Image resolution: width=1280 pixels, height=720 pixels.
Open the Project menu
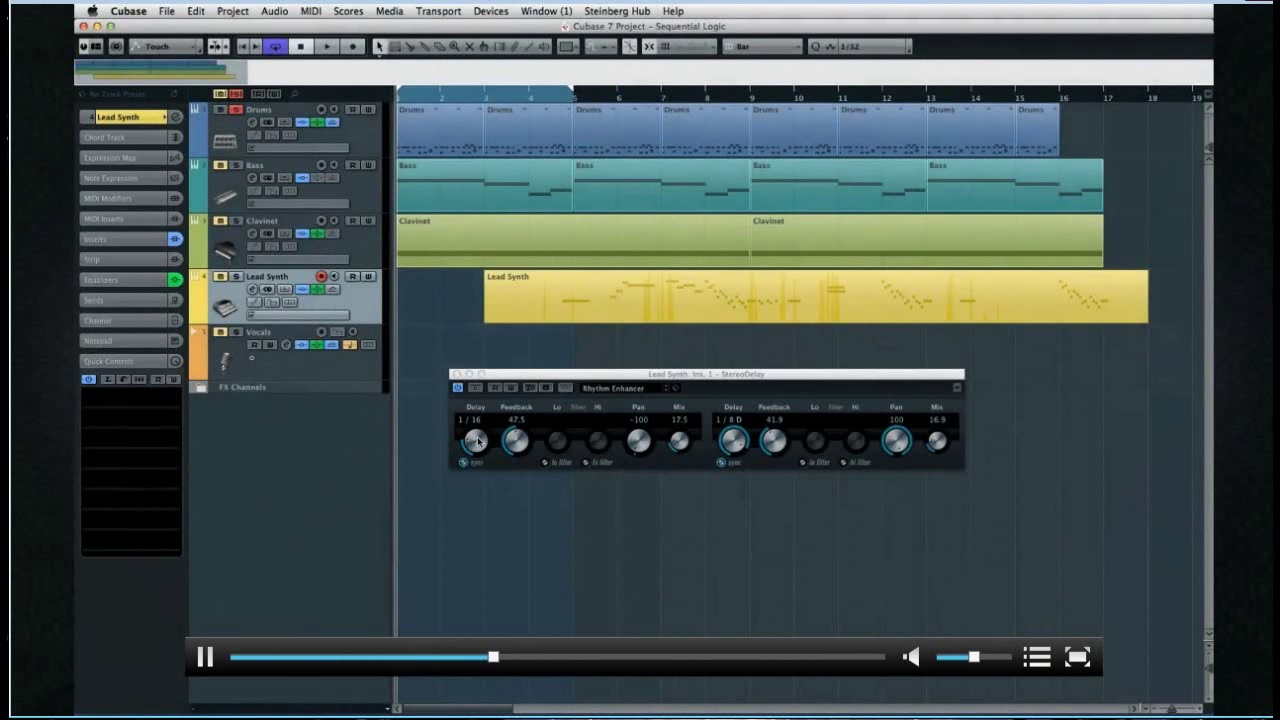[x=232, y=11]
